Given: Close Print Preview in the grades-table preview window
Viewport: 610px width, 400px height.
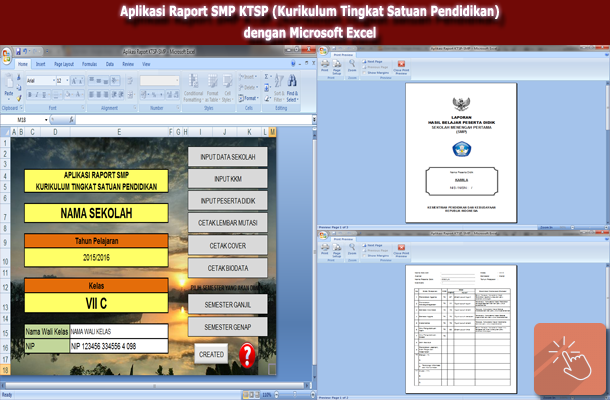Looking at the screenshot, I should [401, 250].
